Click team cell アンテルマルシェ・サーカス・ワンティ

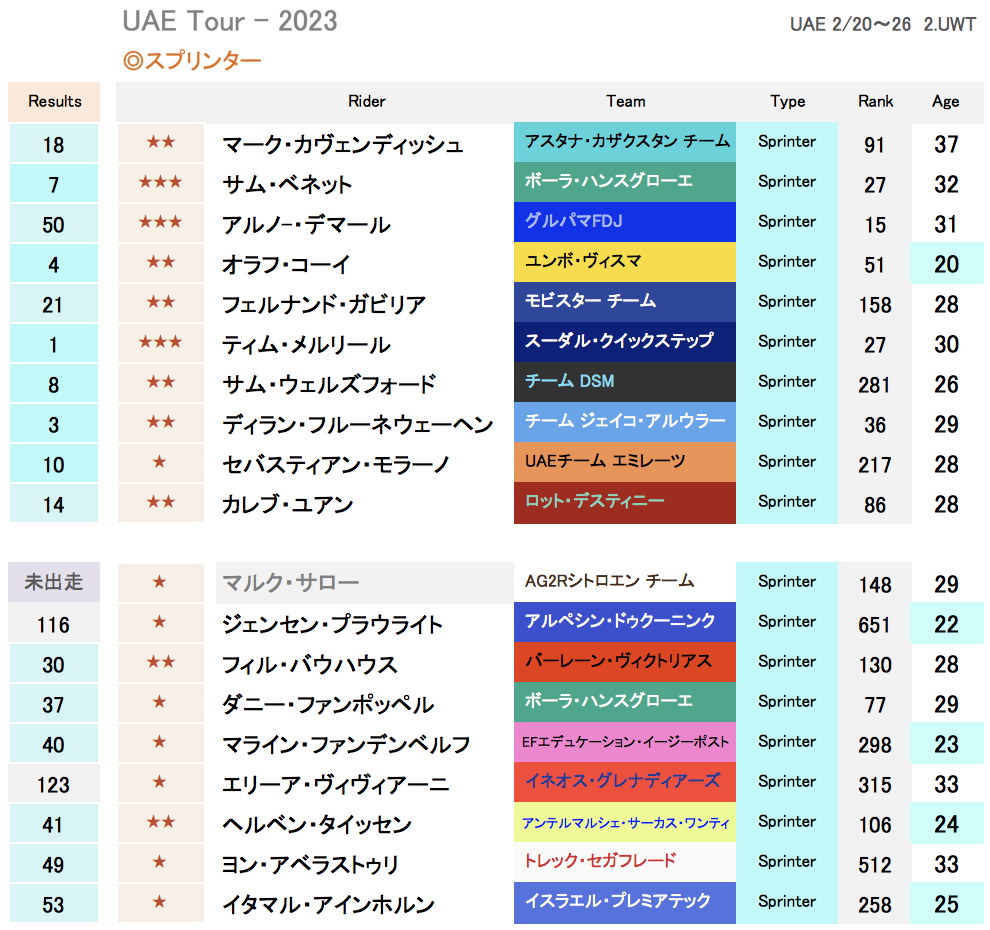click(x=625, y=822)
